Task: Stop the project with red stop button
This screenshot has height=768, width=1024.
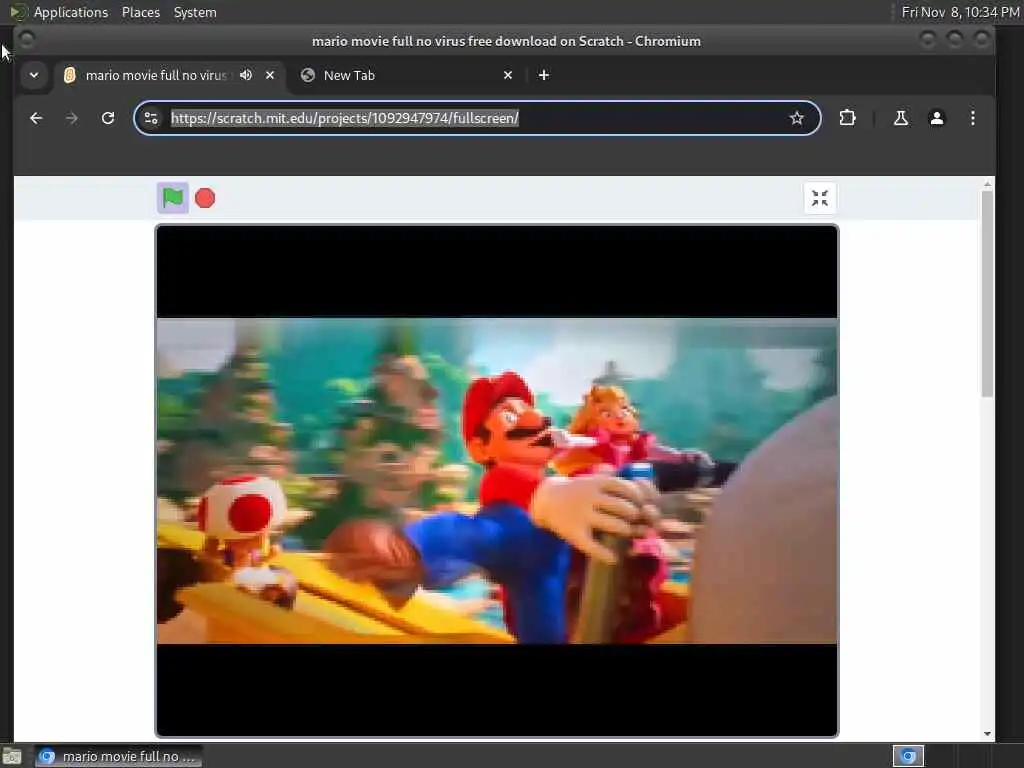Action: [x=205, y=198]
